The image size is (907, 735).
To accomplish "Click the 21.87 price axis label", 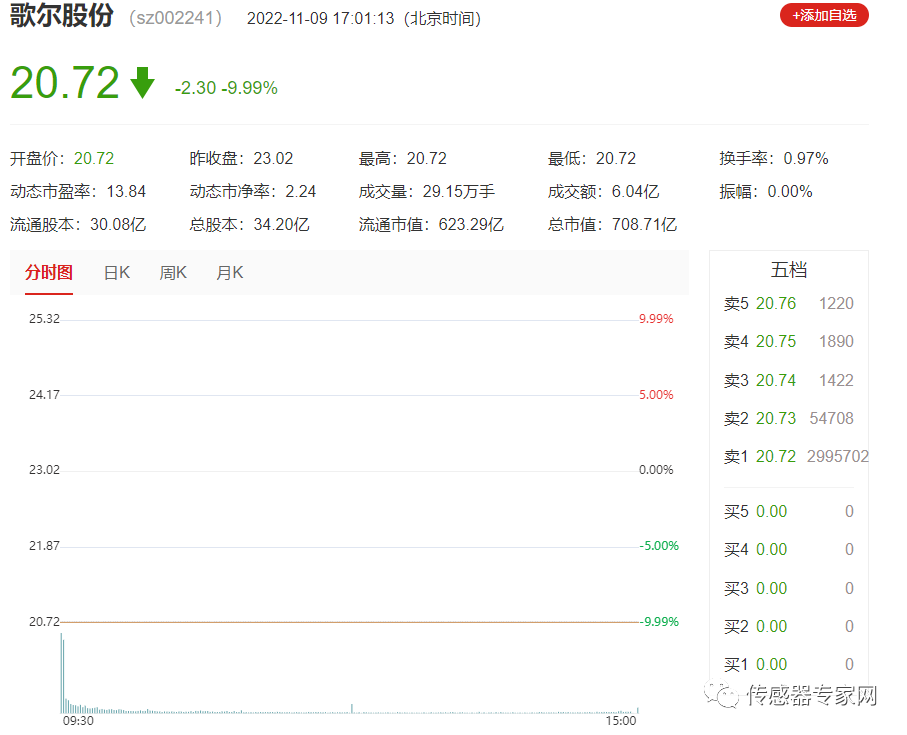I will pos(45,546).
